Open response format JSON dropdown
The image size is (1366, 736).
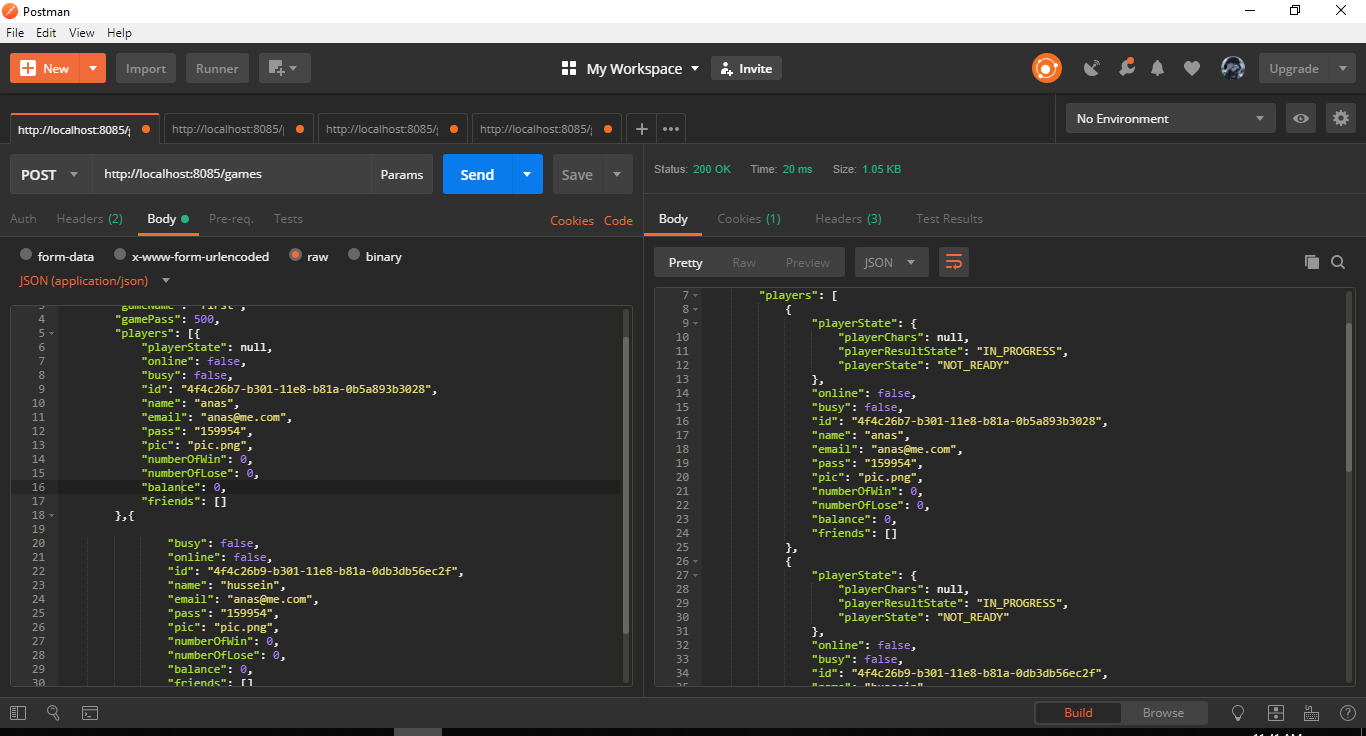tap(891, 262)
